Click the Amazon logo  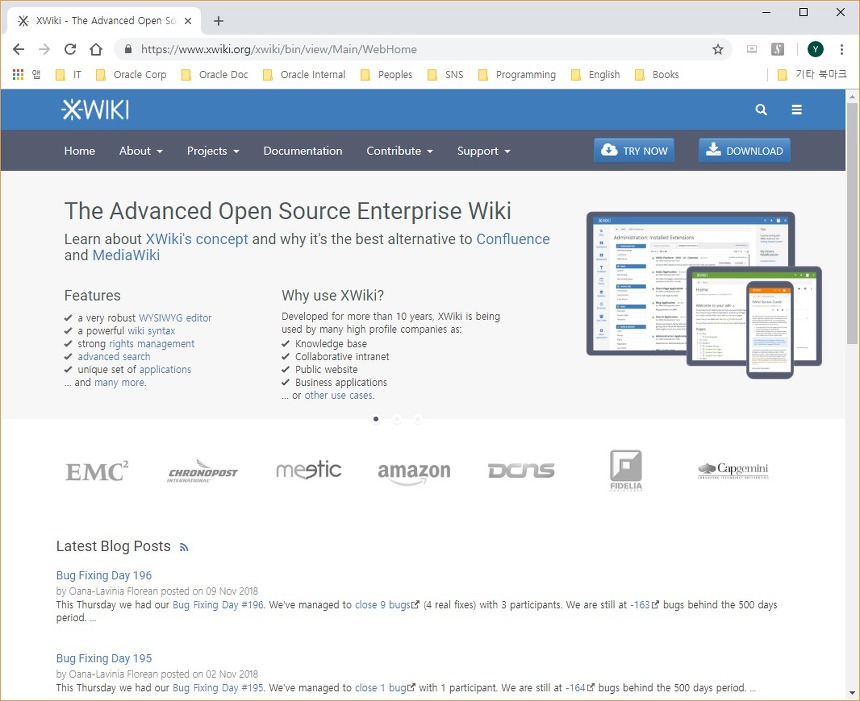click(x=414, y=473)
